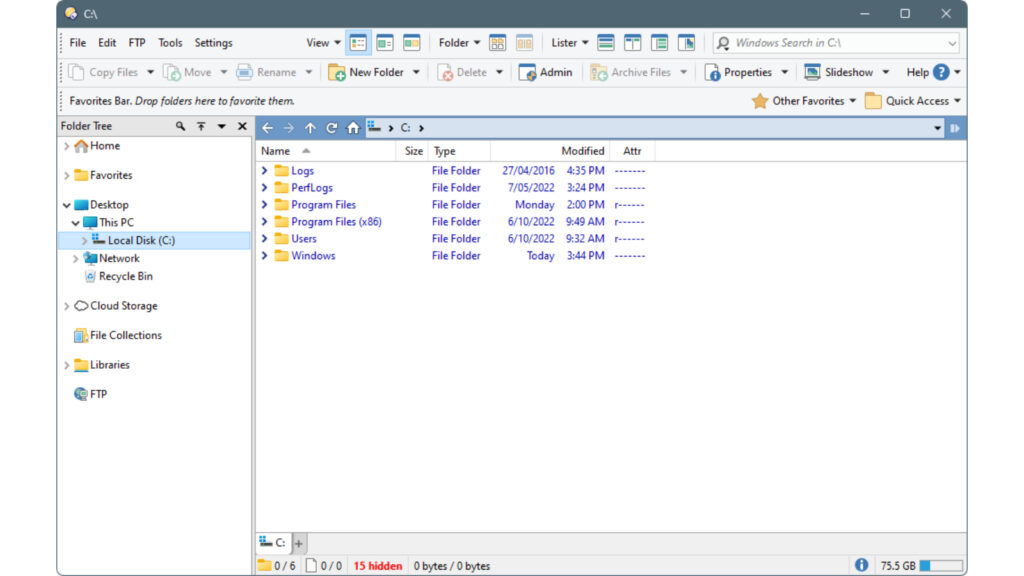This screenshot has width=1024, height=576.
Task: Open Quick Access dropdown
Action: 913,101
